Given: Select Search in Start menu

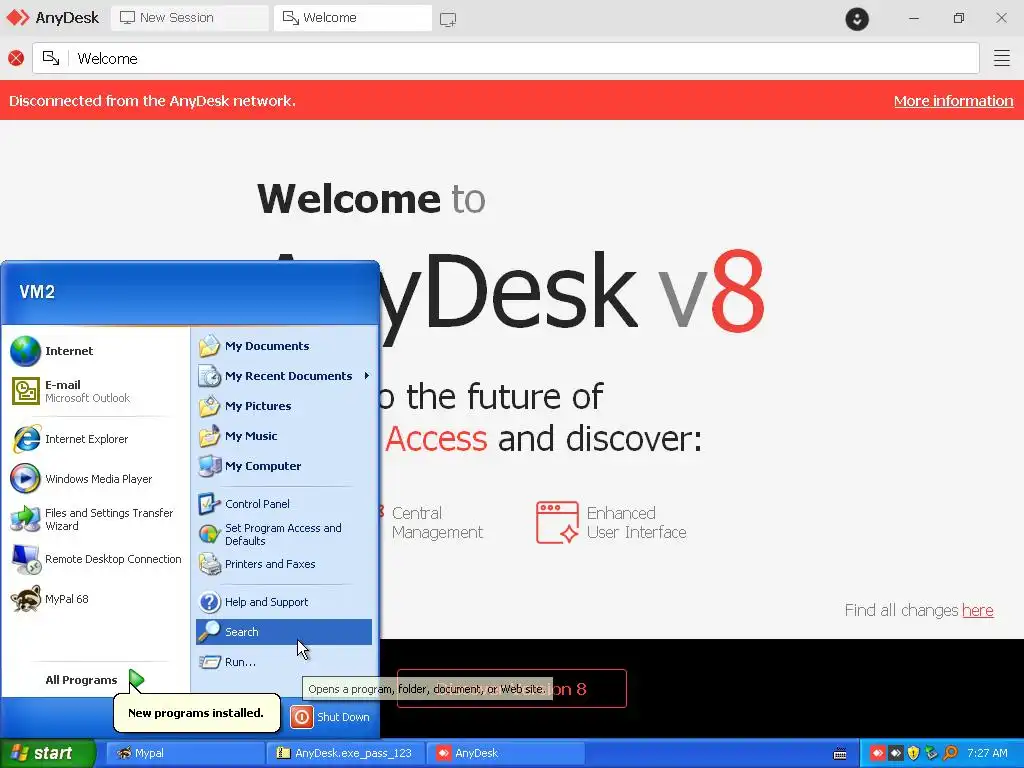Looking at the screenshot, I should [284, 632].
